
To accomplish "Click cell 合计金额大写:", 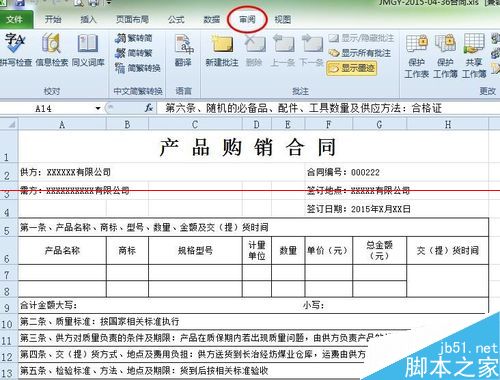I will pos(49,305).
